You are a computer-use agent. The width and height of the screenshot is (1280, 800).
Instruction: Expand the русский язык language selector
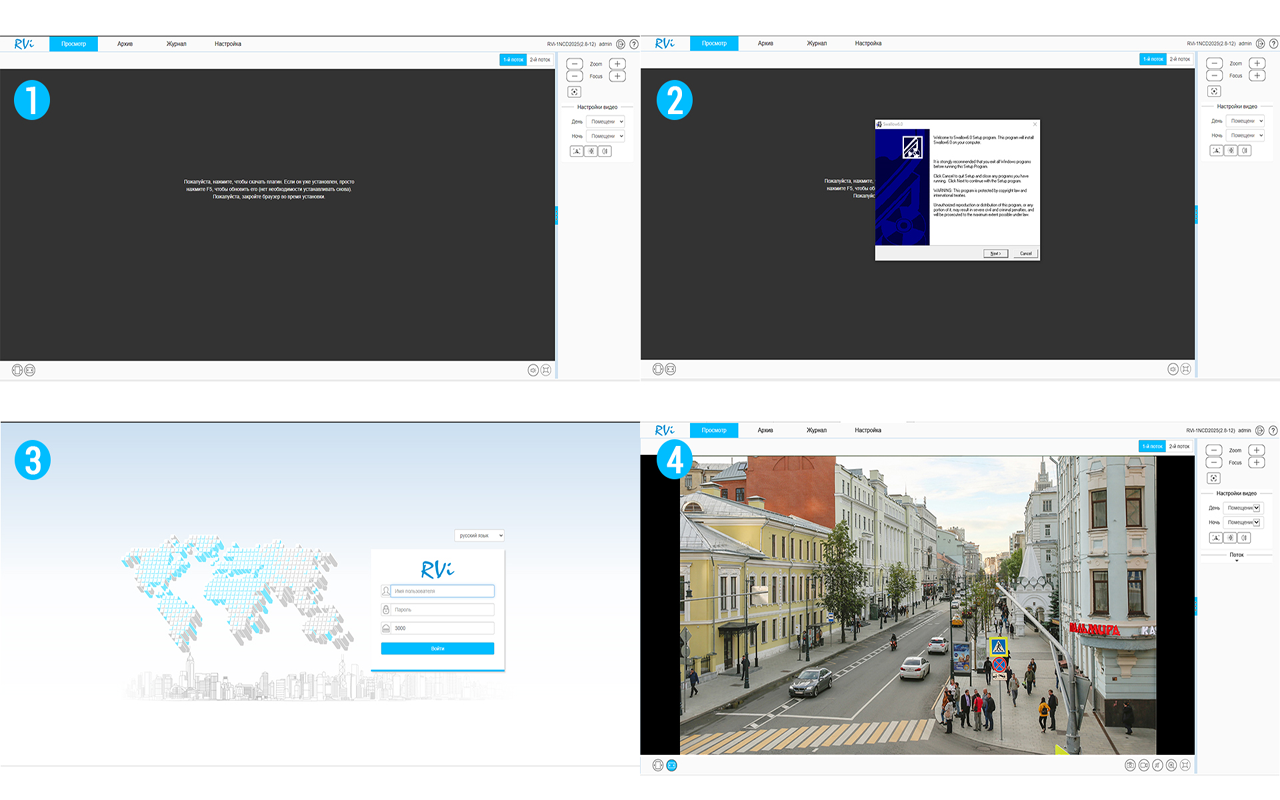tap(480, 535)
